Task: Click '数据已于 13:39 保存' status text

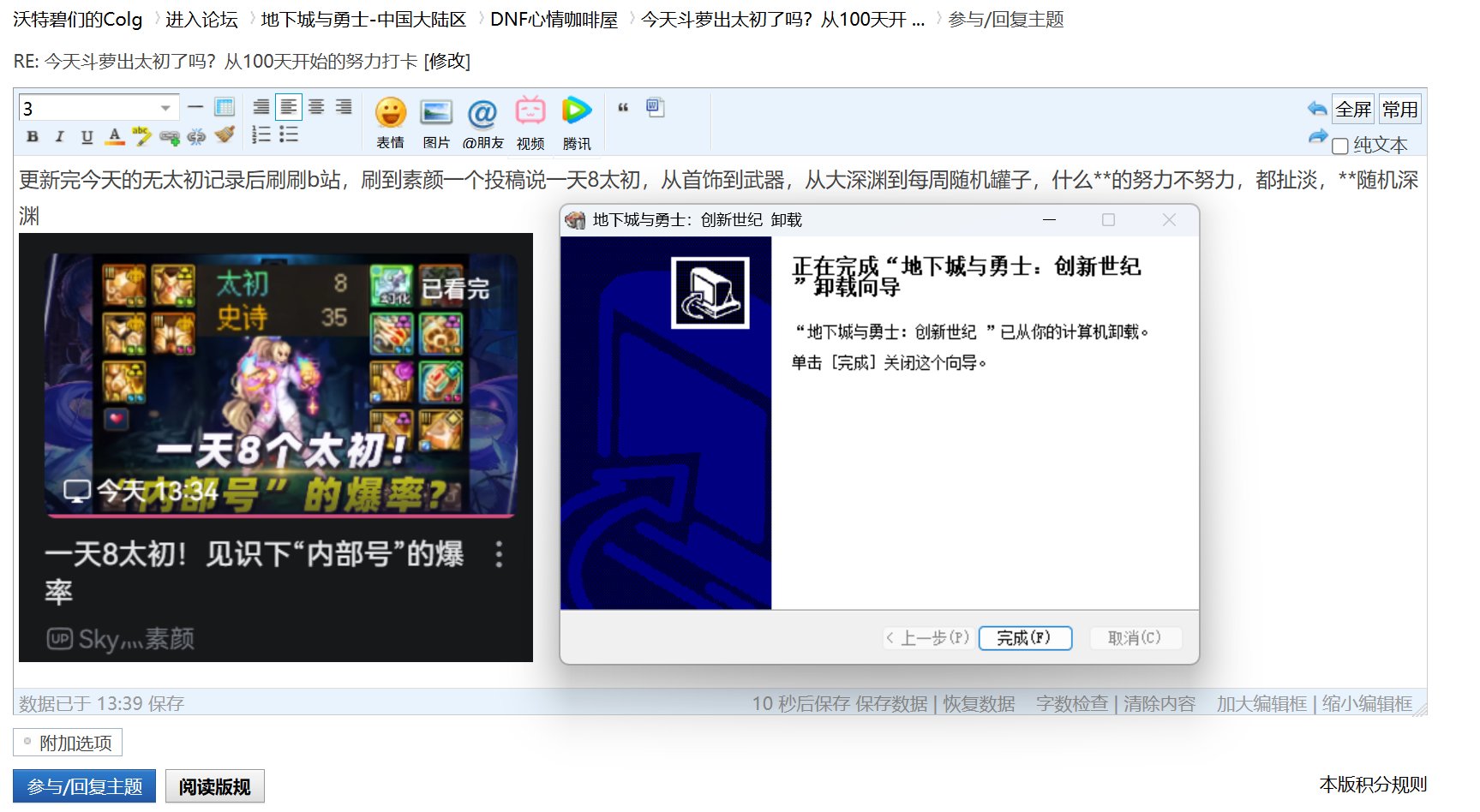Action: coord(102,703)
